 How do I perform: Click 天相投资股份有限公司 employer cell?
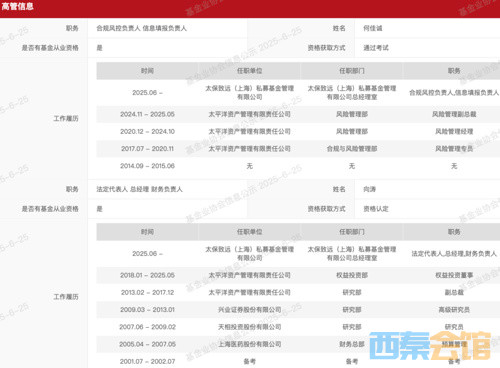249,327
